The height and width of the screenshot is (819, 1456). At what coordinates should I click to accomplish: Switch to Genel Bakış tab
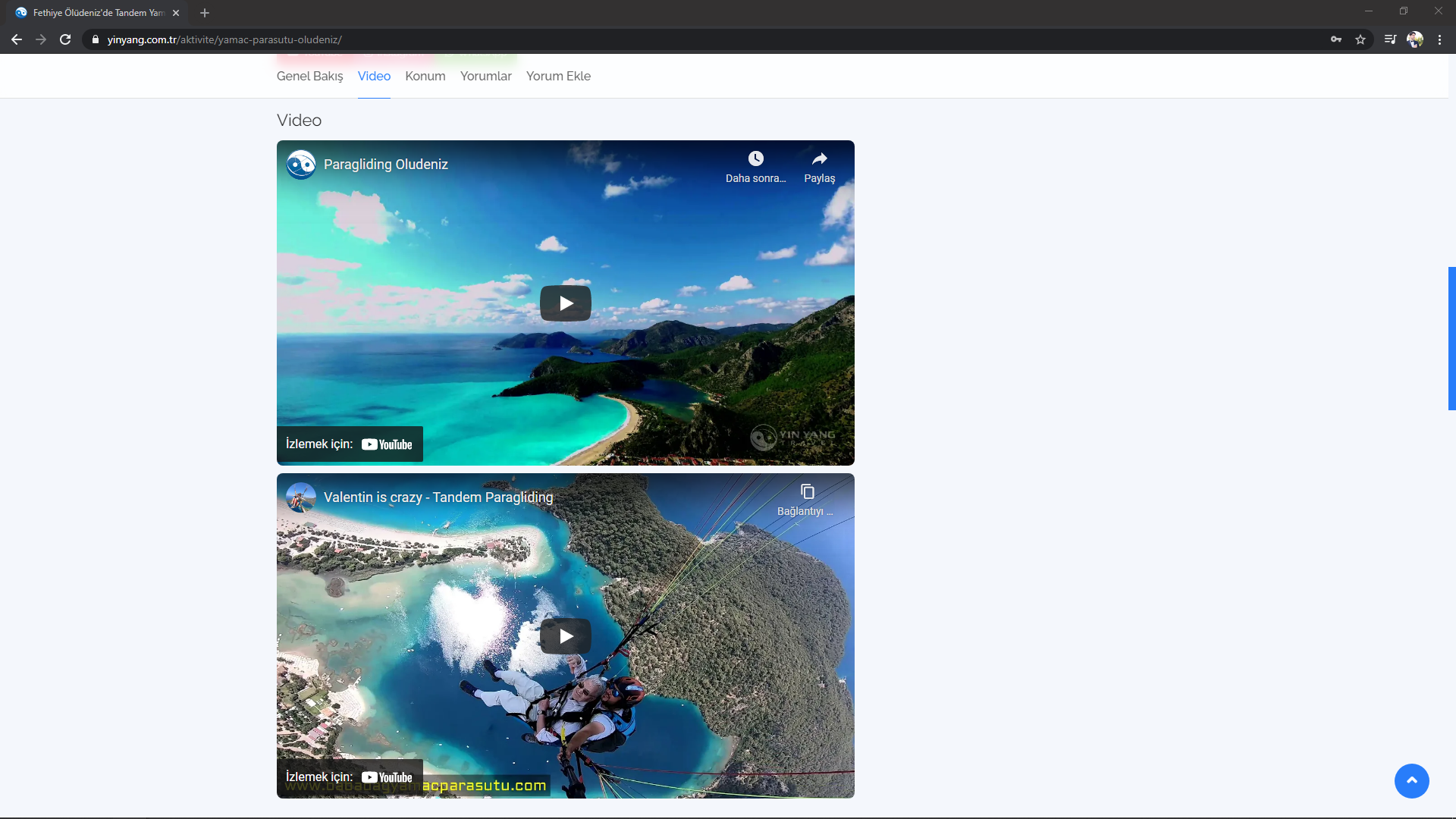coord(309,76)
